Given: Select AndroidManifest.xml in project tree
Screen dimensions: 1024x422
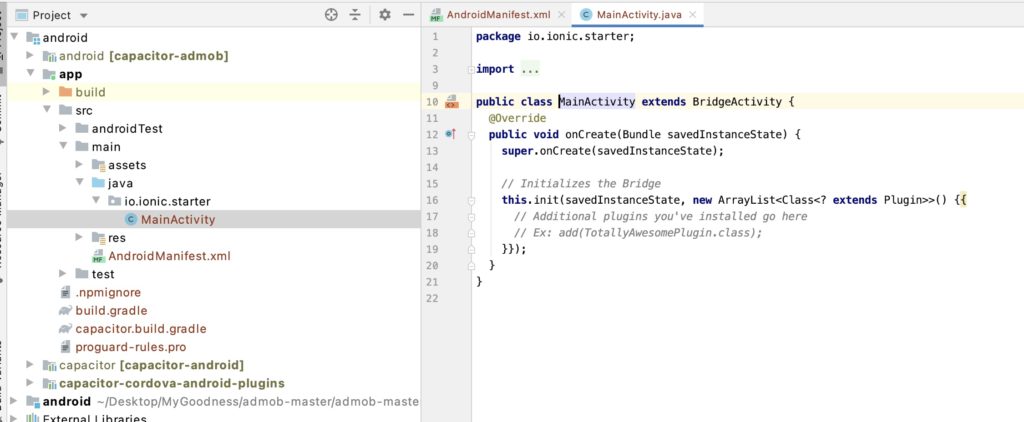Looking at the screenshot, I should [x=169, y=256].
